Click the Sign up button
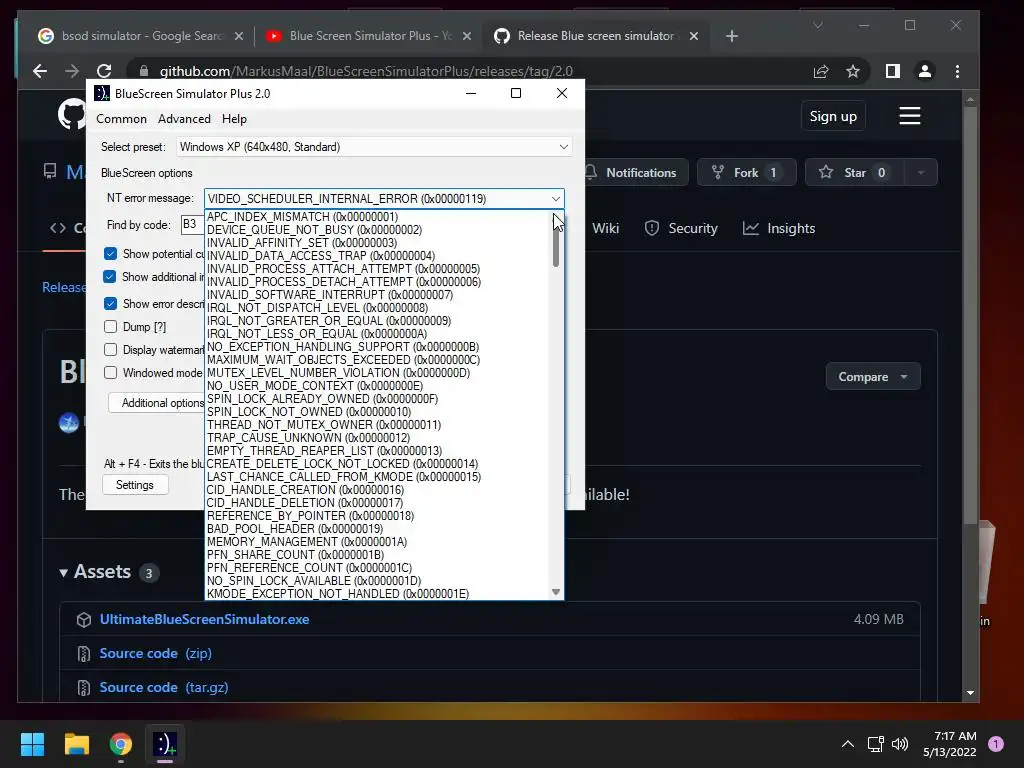This screenshot has width=1024, height=768. [x=833, y=116]
